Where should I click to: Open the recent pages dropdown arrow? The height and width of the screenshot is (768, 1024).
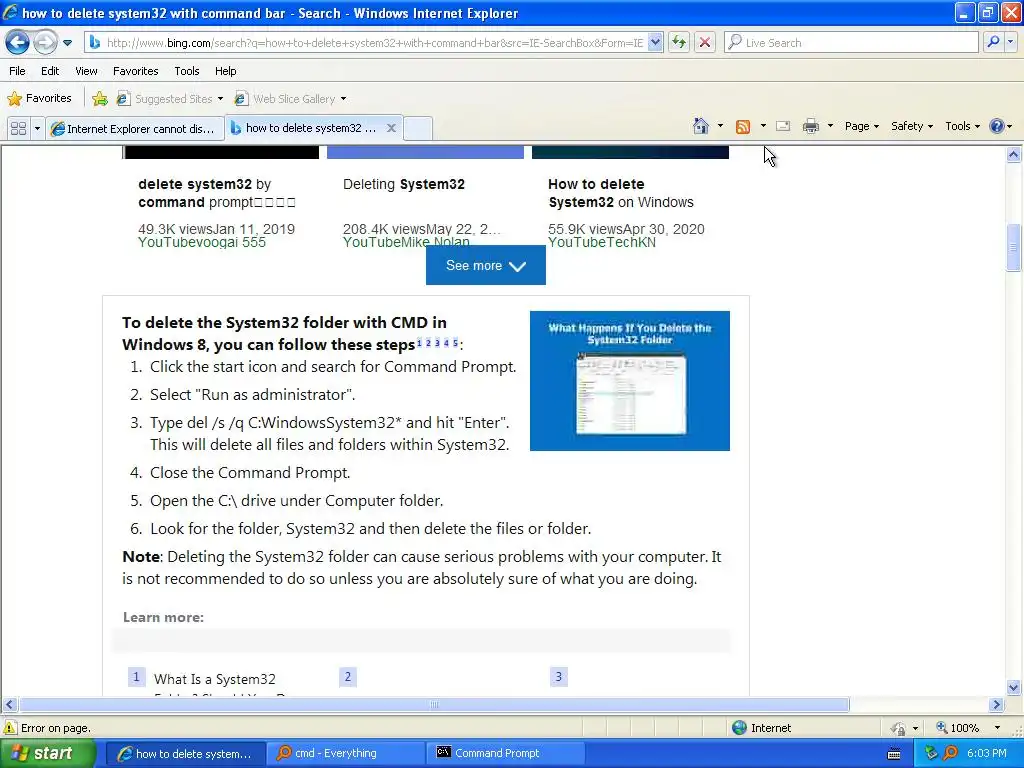[x=67, y=43]
